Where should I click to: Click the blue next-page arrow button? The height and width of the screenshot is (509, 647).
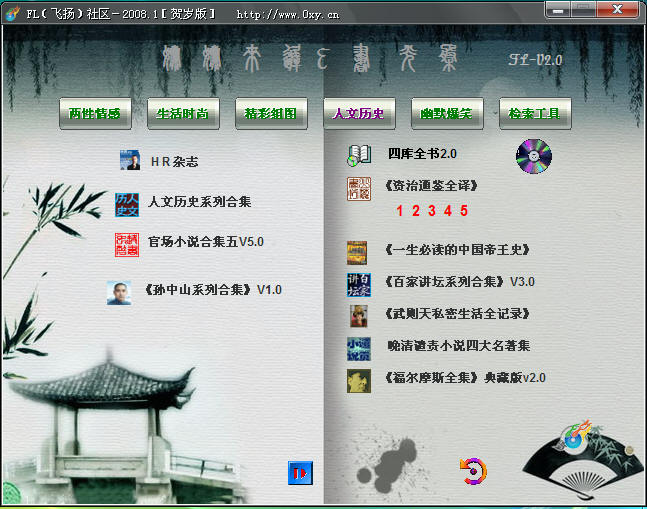pyautogui.click(x=299, y=472)
